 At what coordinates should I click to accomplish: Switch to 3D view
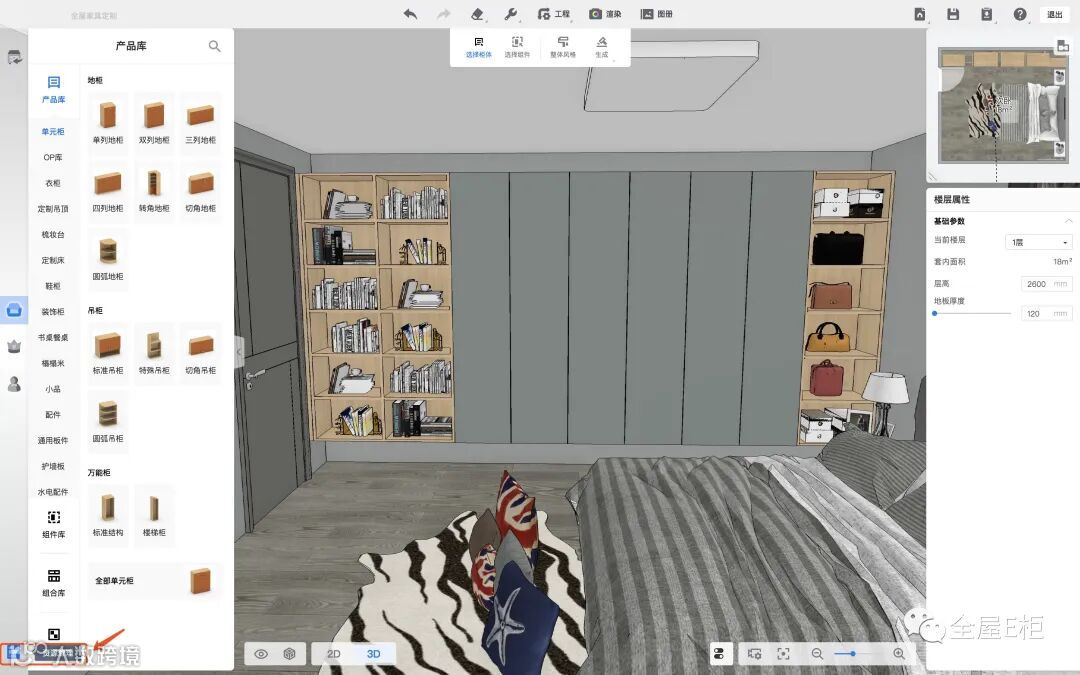[373, 654]
